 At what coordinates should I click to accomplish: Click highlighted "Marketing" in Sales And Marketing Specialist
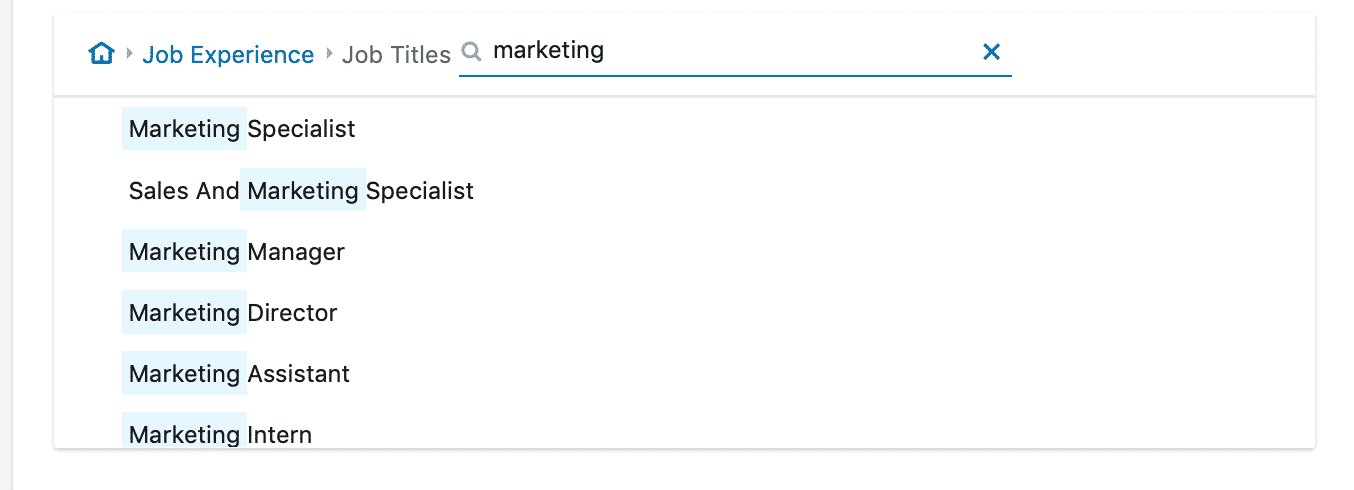[303, 190]
